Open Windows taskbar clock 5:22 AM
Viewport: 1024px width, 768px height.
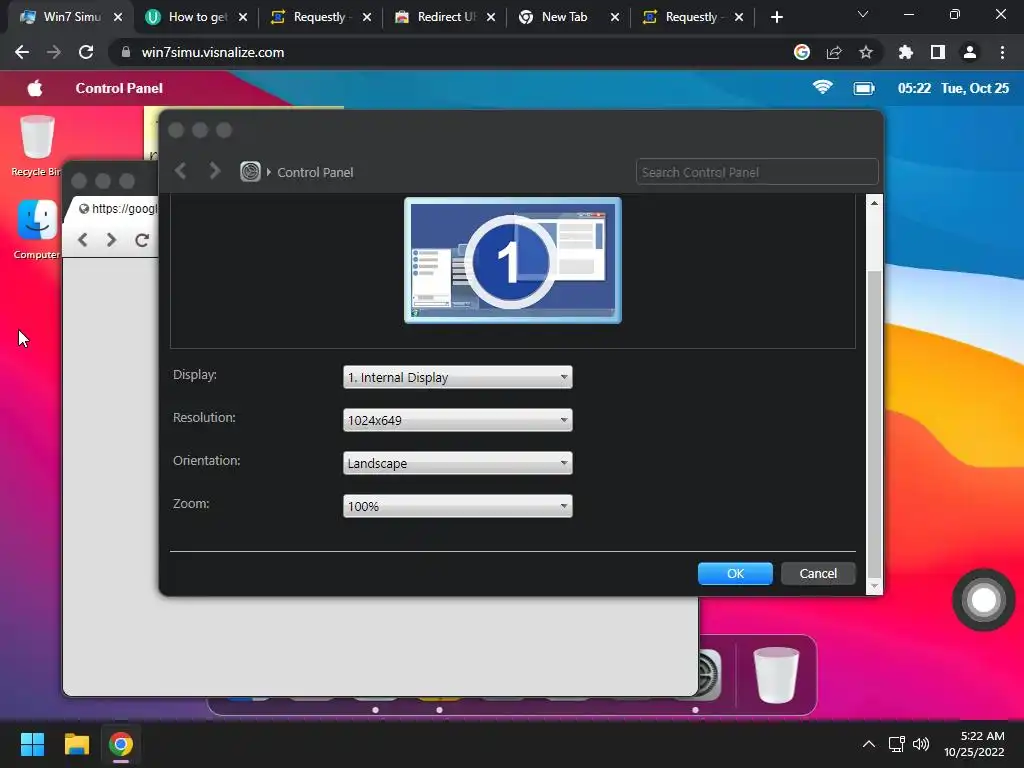coord(974,744)
